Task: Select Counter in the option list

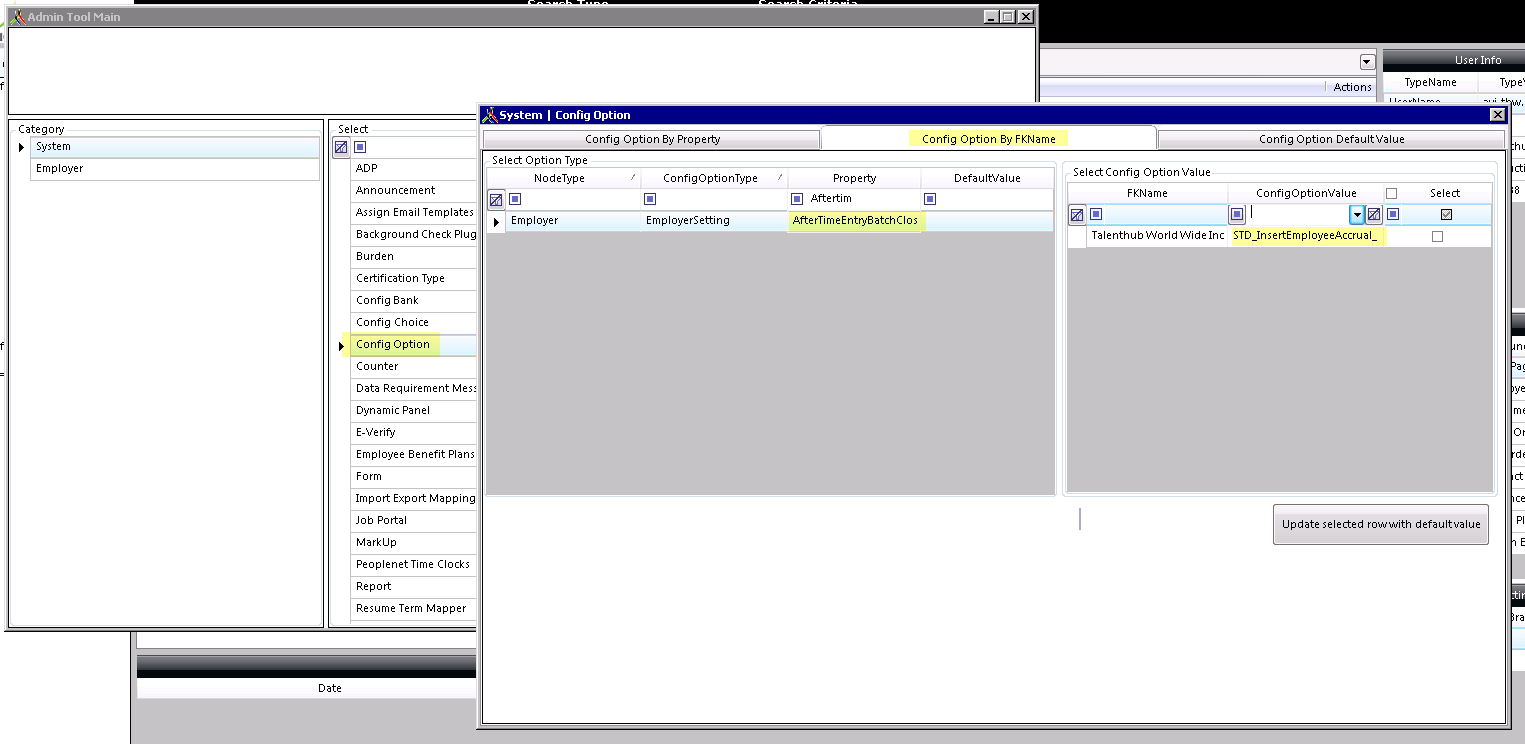Action: (x=378, y=366)
